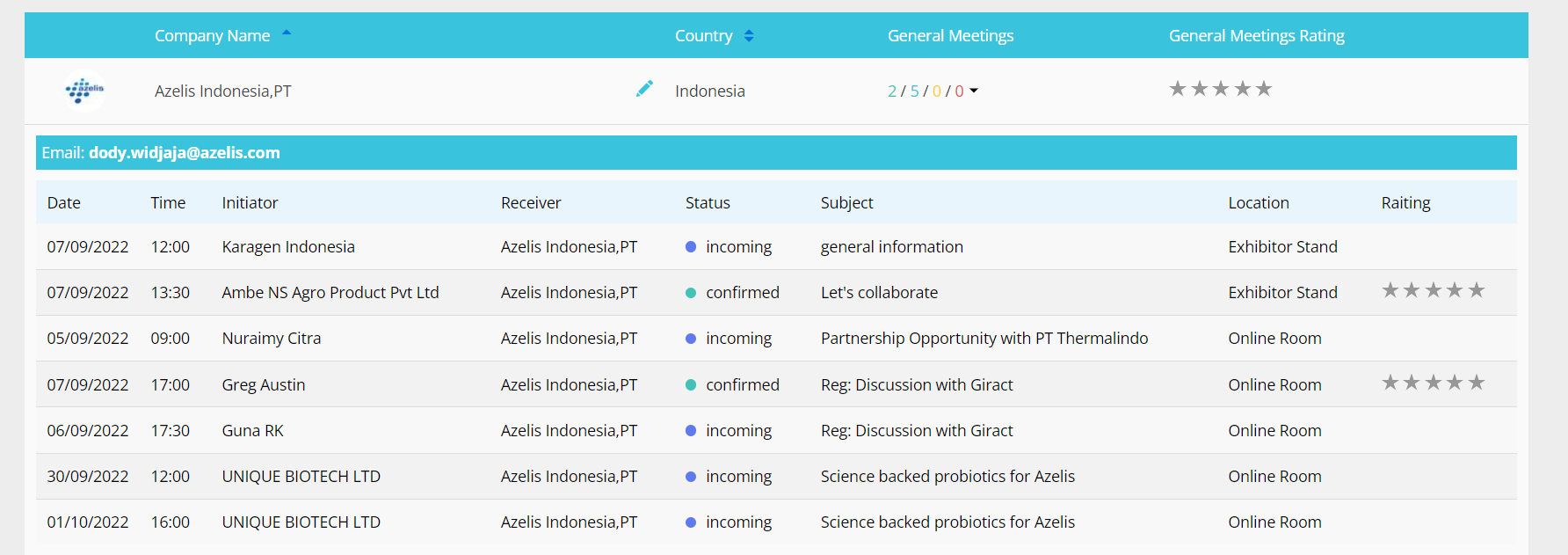Click the general information subject

coord(892,247)
